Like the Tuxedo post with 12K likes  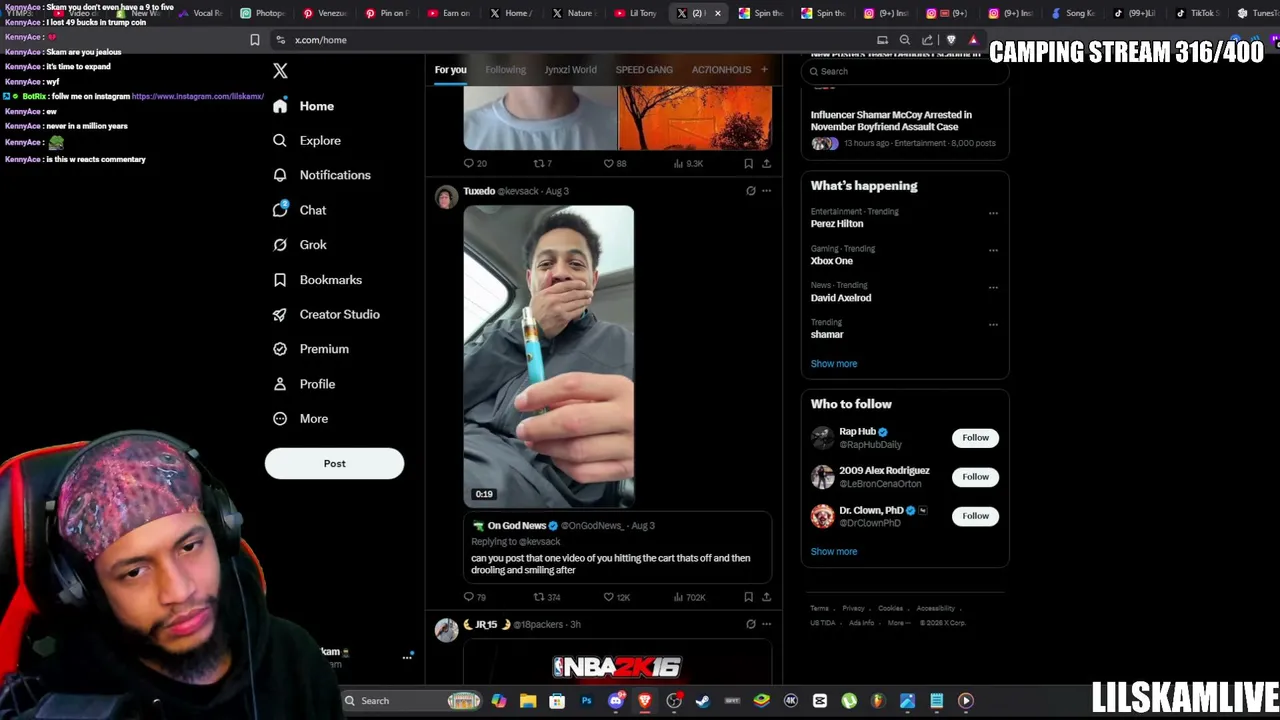[616, 597]
